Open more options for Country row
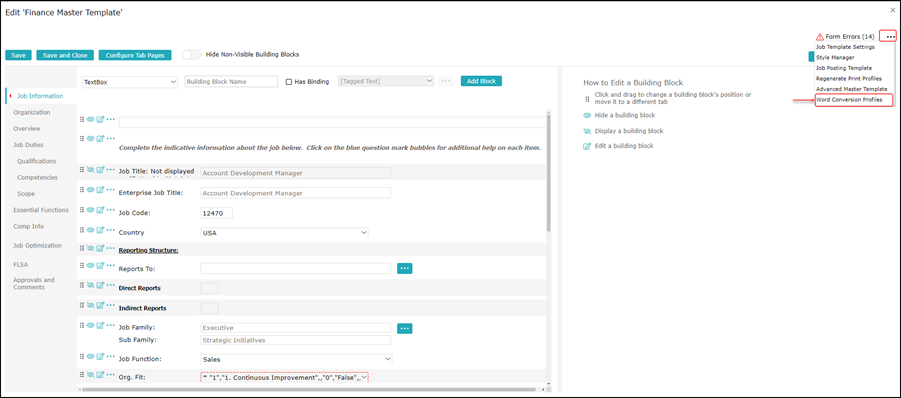 coord(110,230)
